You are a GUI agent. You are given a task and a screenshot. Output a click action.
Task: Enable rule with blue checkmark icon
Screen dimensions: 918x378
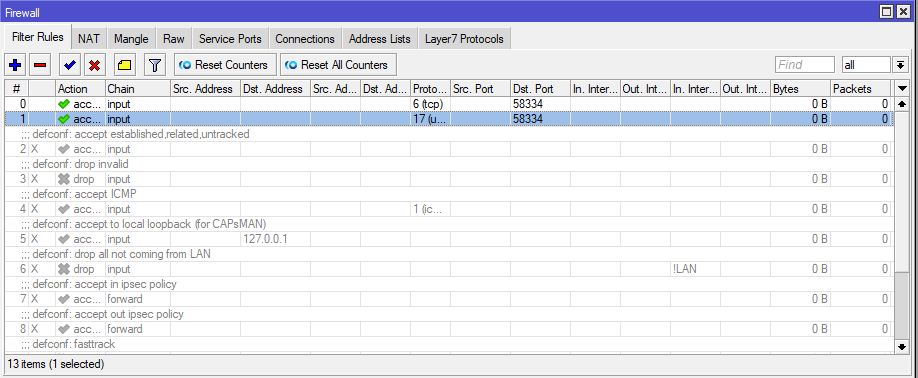[70, 65]
